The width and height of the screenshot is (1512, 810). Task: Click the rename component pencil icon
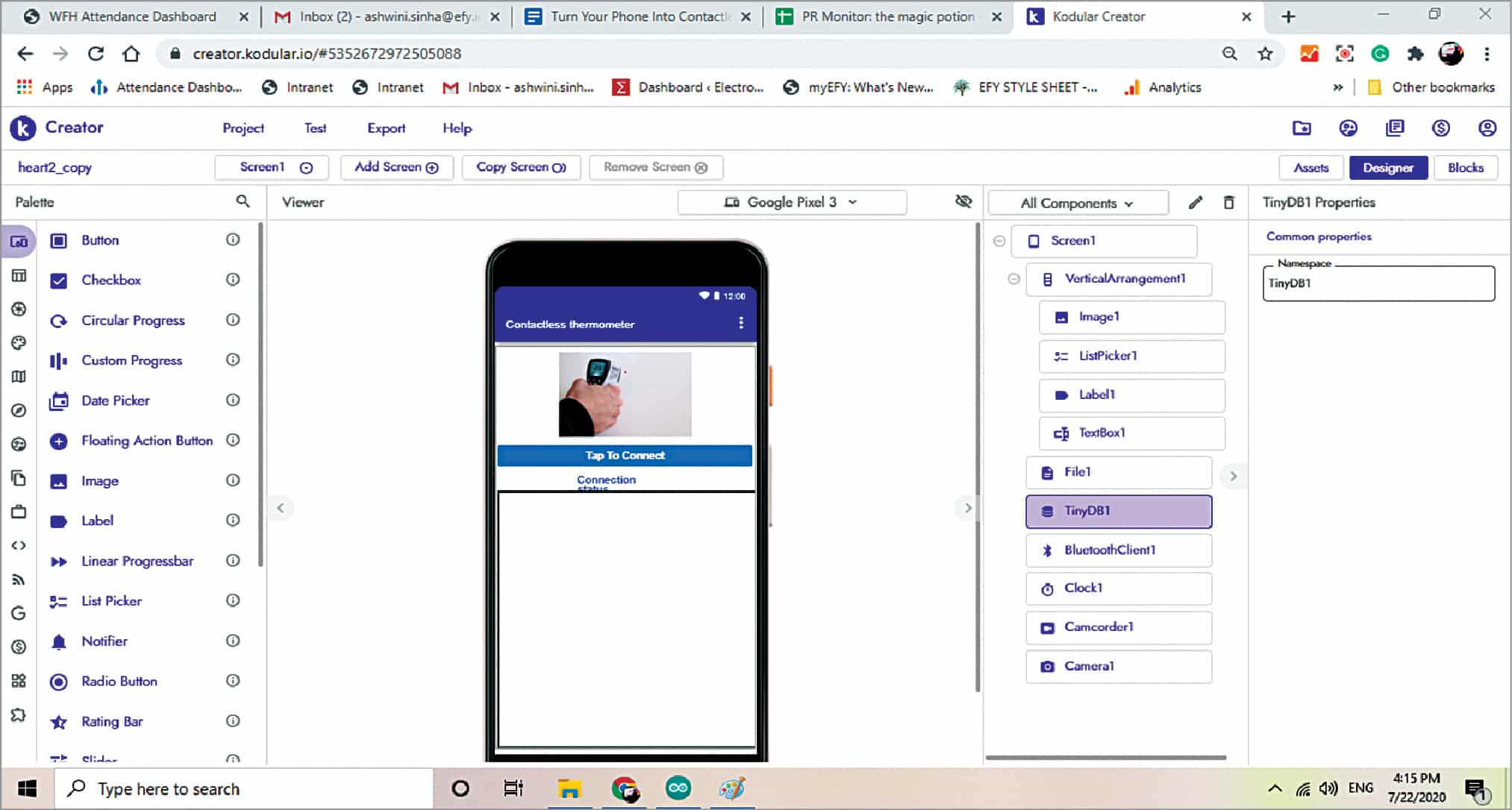click(1195, 202)
